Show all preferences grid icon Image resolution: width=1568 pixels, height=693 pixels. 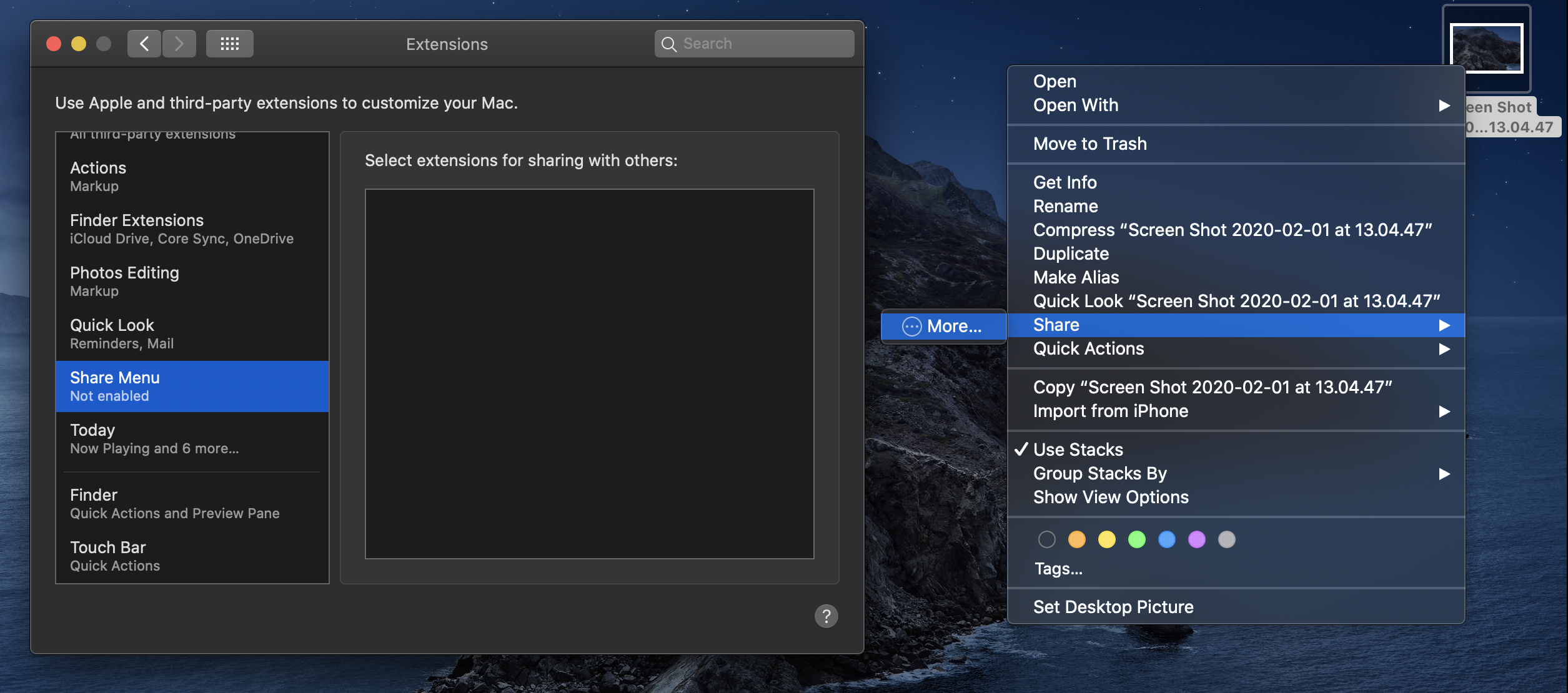point(229,44)
